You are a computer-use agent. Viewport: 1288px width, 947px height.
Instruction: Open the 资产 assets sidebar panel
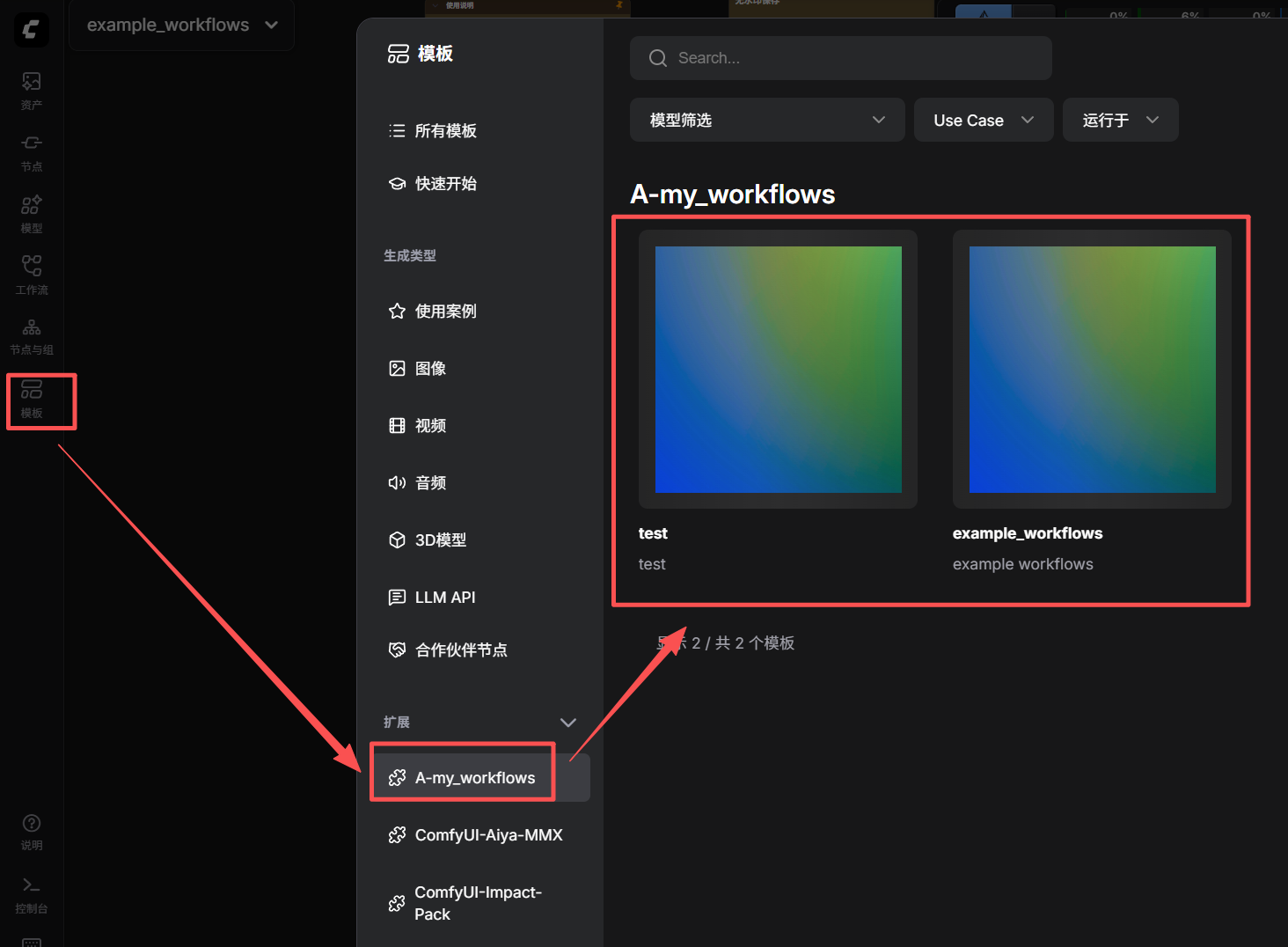(x=32, y=91)
